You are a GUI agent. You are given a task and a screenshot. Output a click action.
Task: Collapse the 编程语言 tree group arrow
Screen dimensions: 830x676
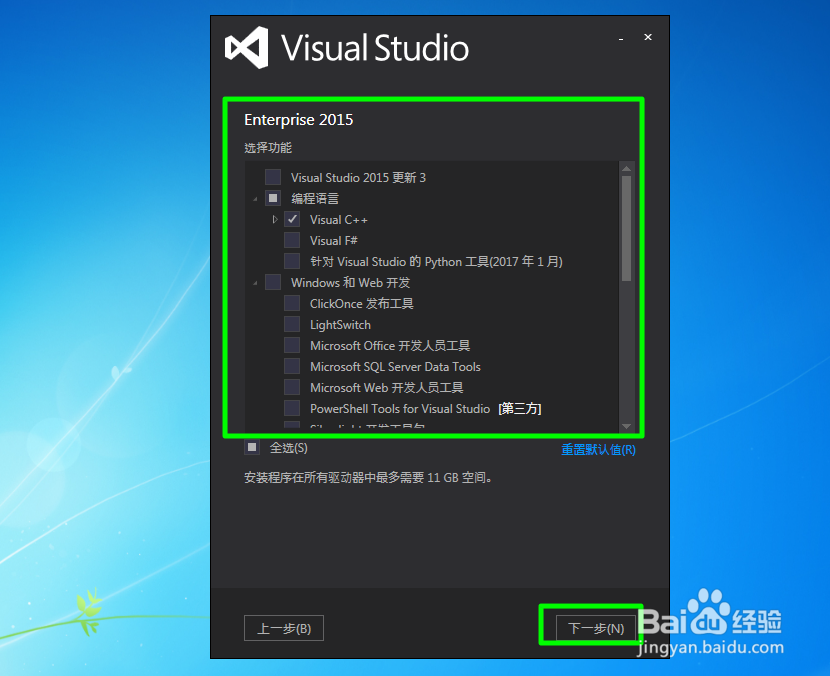pyautogui.click(x=256, y=199)
